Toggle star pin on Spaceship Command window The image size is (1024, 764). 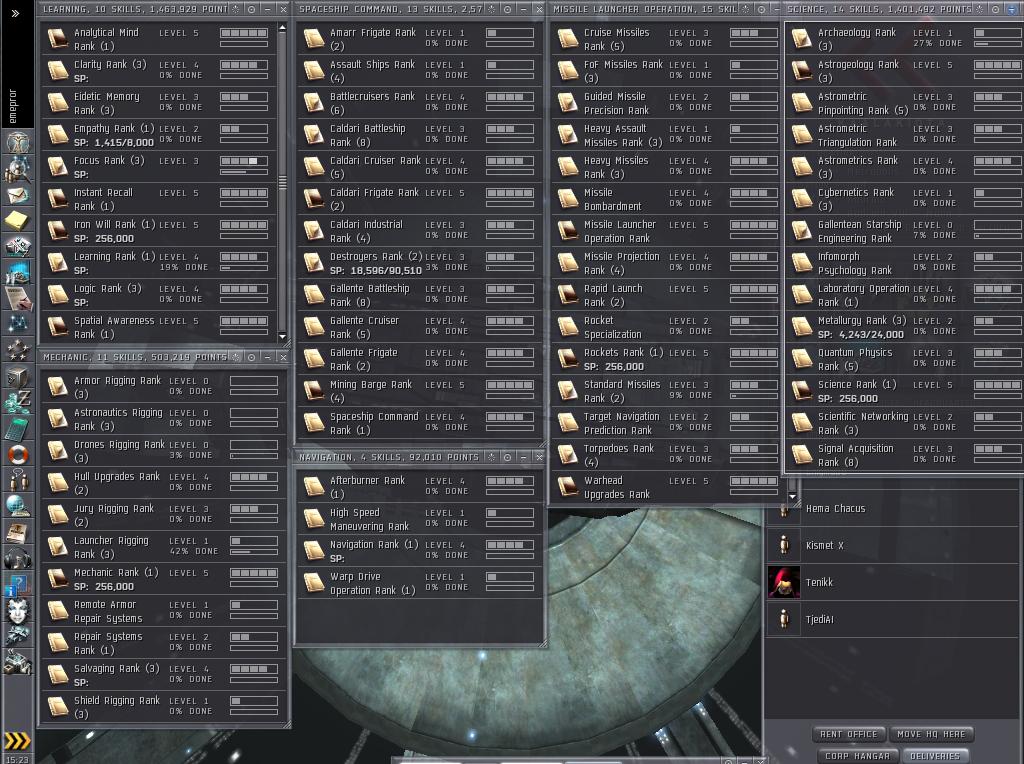491,9
